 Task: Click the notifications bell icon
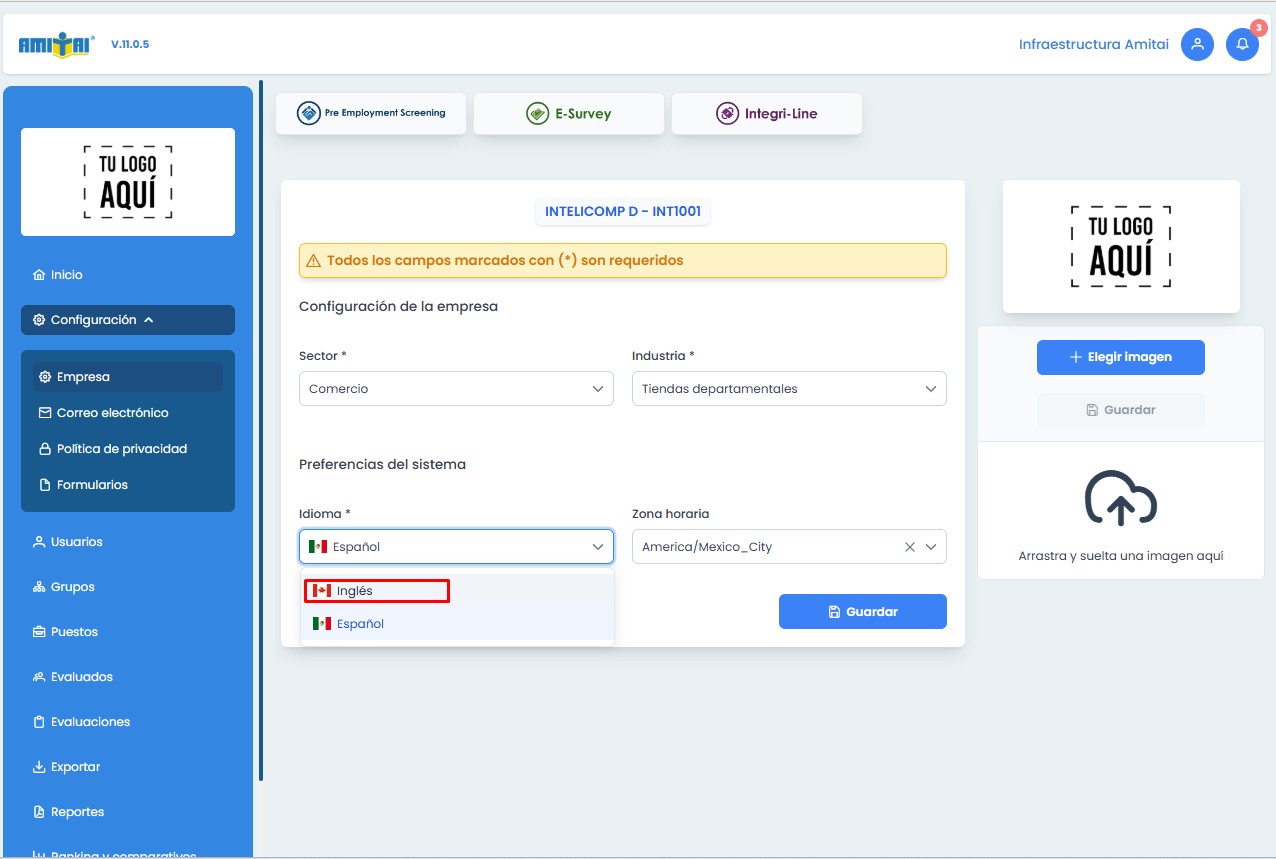1242,45
